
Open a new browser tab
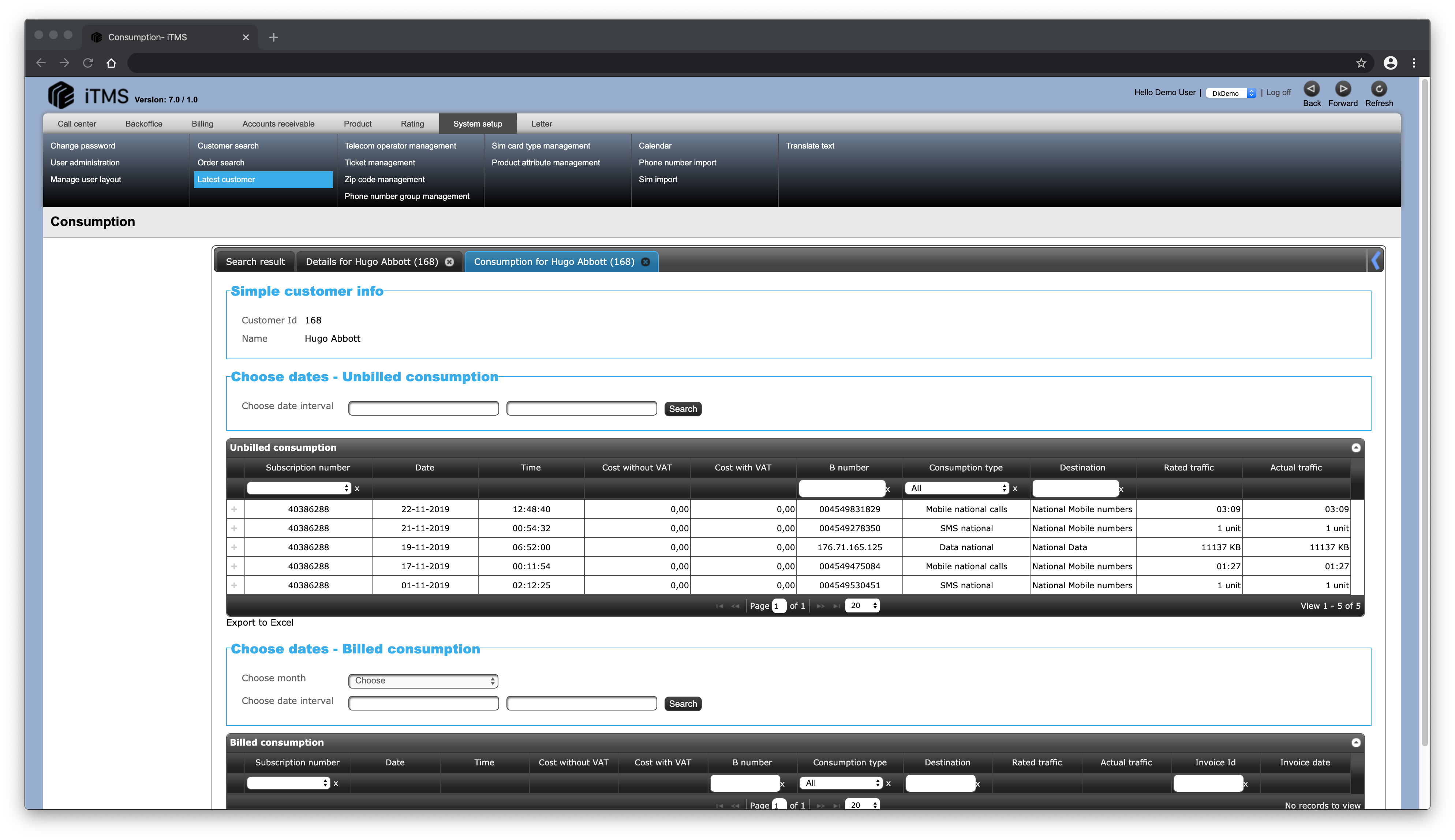(273, 37)
